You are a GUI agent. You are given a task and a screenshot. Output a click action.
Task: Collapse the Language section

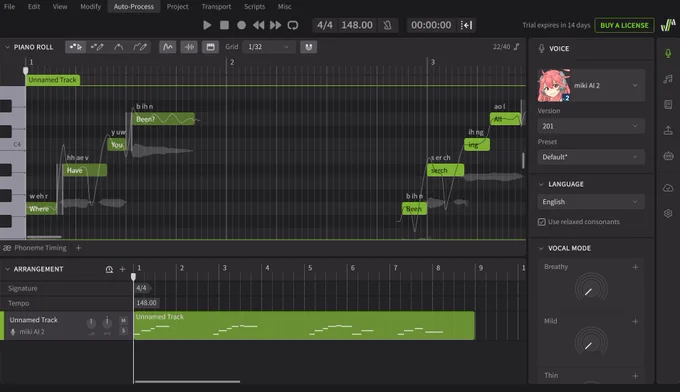[541, 184]
